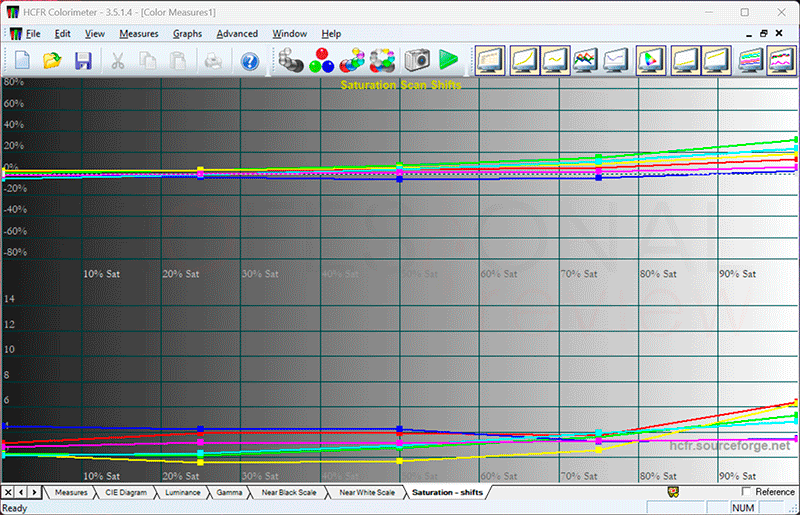800x515 pixels.
Task: Open the blue help question mark
Action: pyautogui.click(x=249, y=62)
